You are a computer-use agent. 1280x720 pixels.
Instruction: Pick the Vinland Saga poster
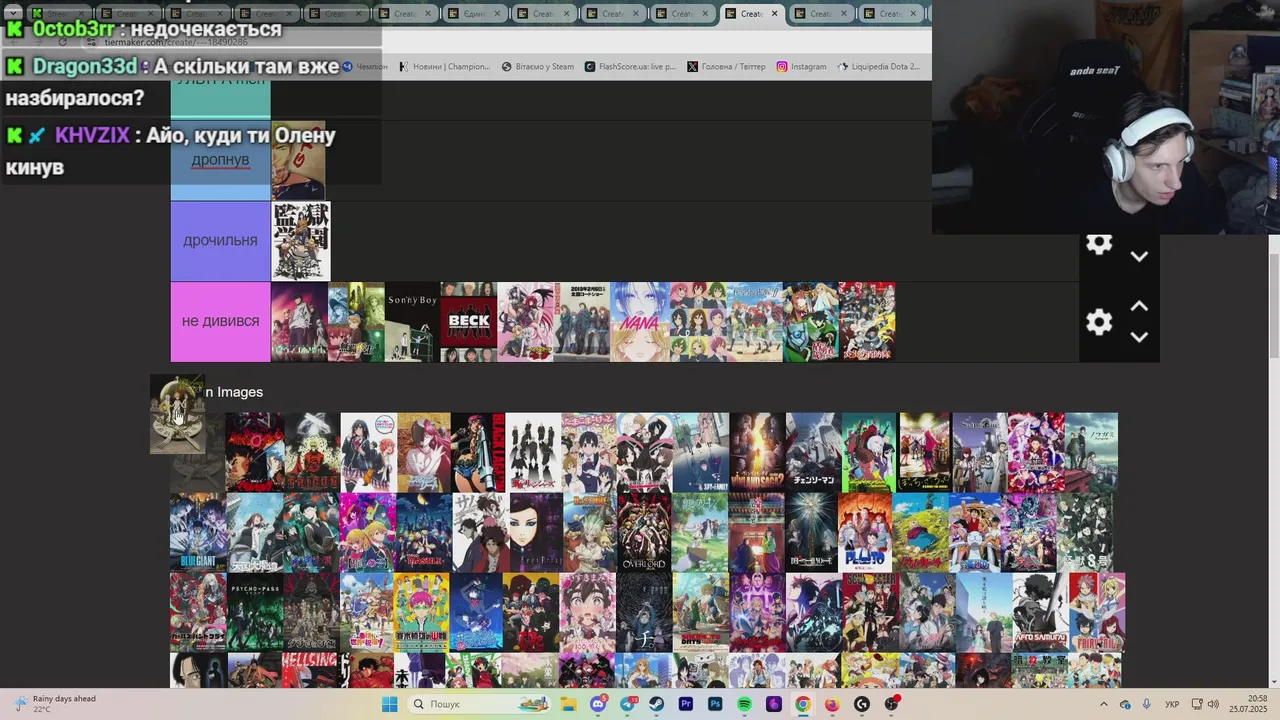[757, 452]
